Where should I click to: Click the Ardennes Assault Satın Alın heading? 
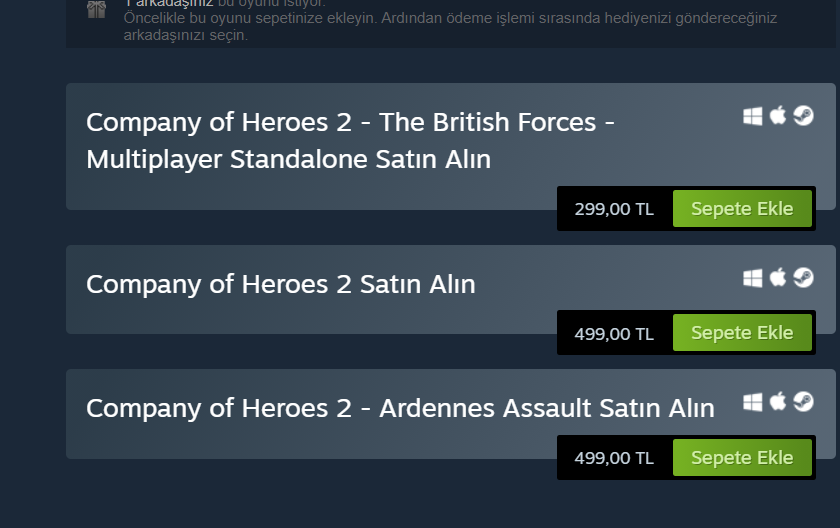click(400, 408)
